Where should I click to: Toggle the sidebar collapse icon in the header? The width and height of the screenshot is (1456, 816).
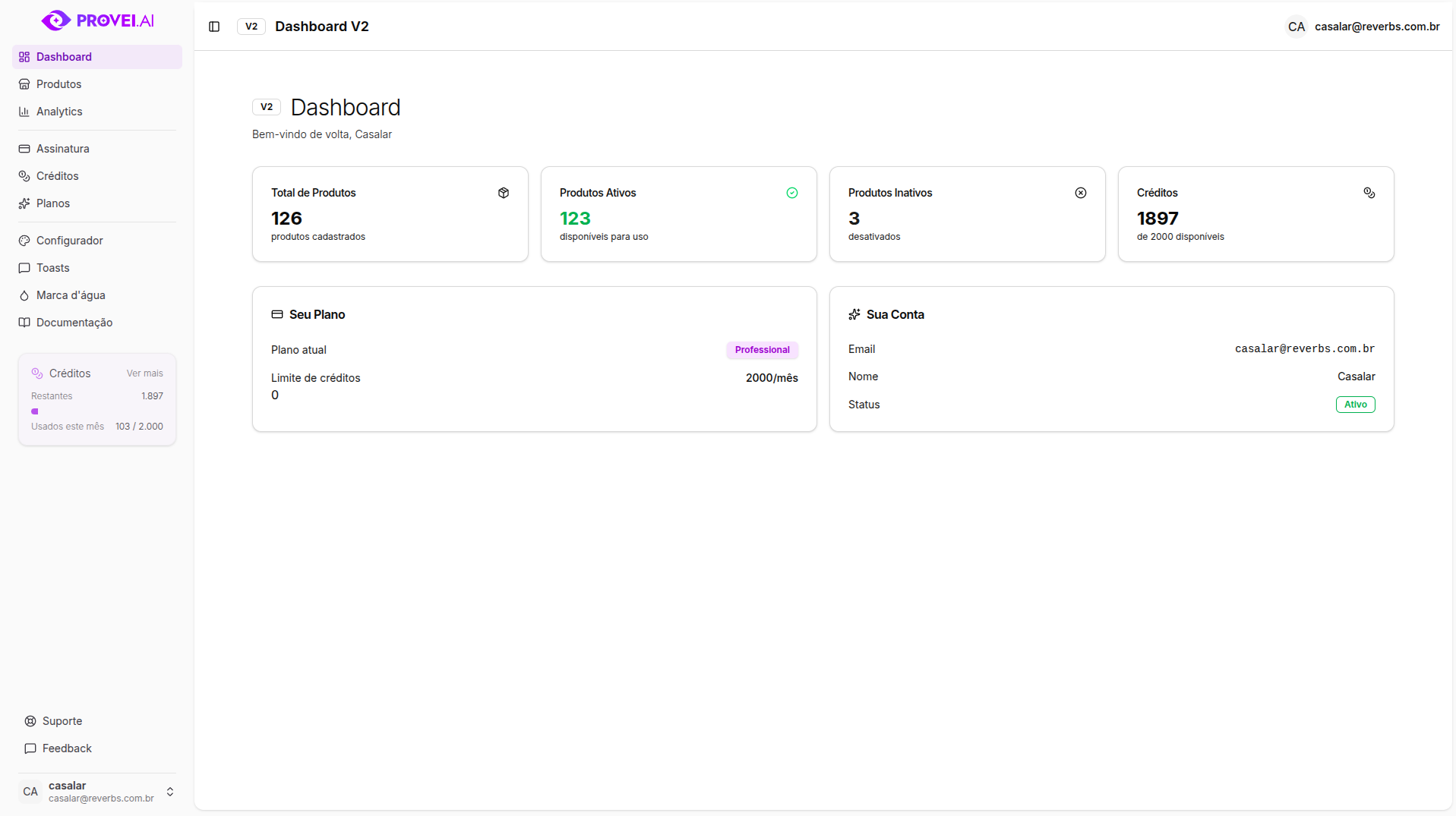(x=213, y=26)
